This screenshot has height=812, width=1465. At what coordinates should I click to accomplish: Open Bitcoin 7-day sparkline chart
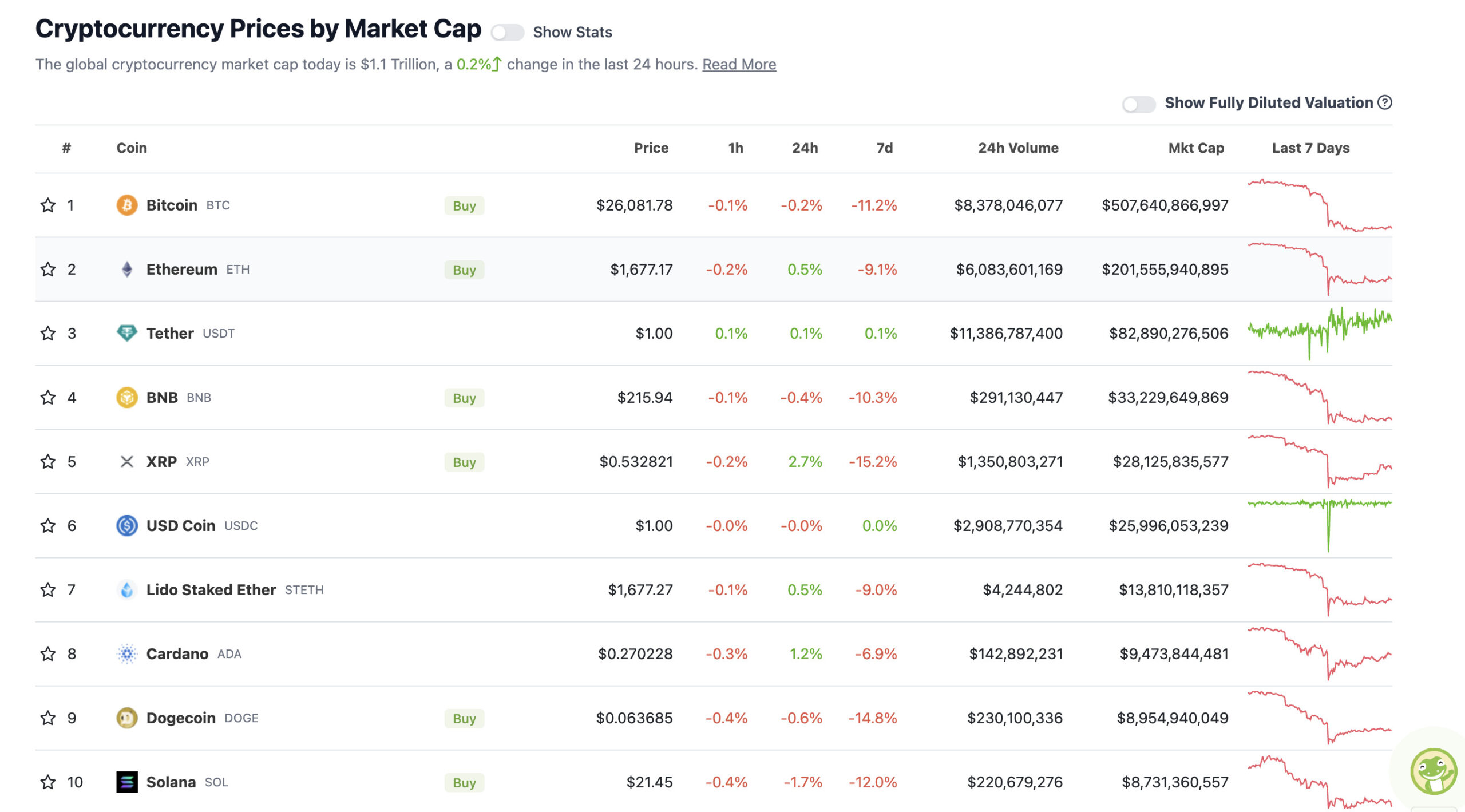click(1320, 205)
